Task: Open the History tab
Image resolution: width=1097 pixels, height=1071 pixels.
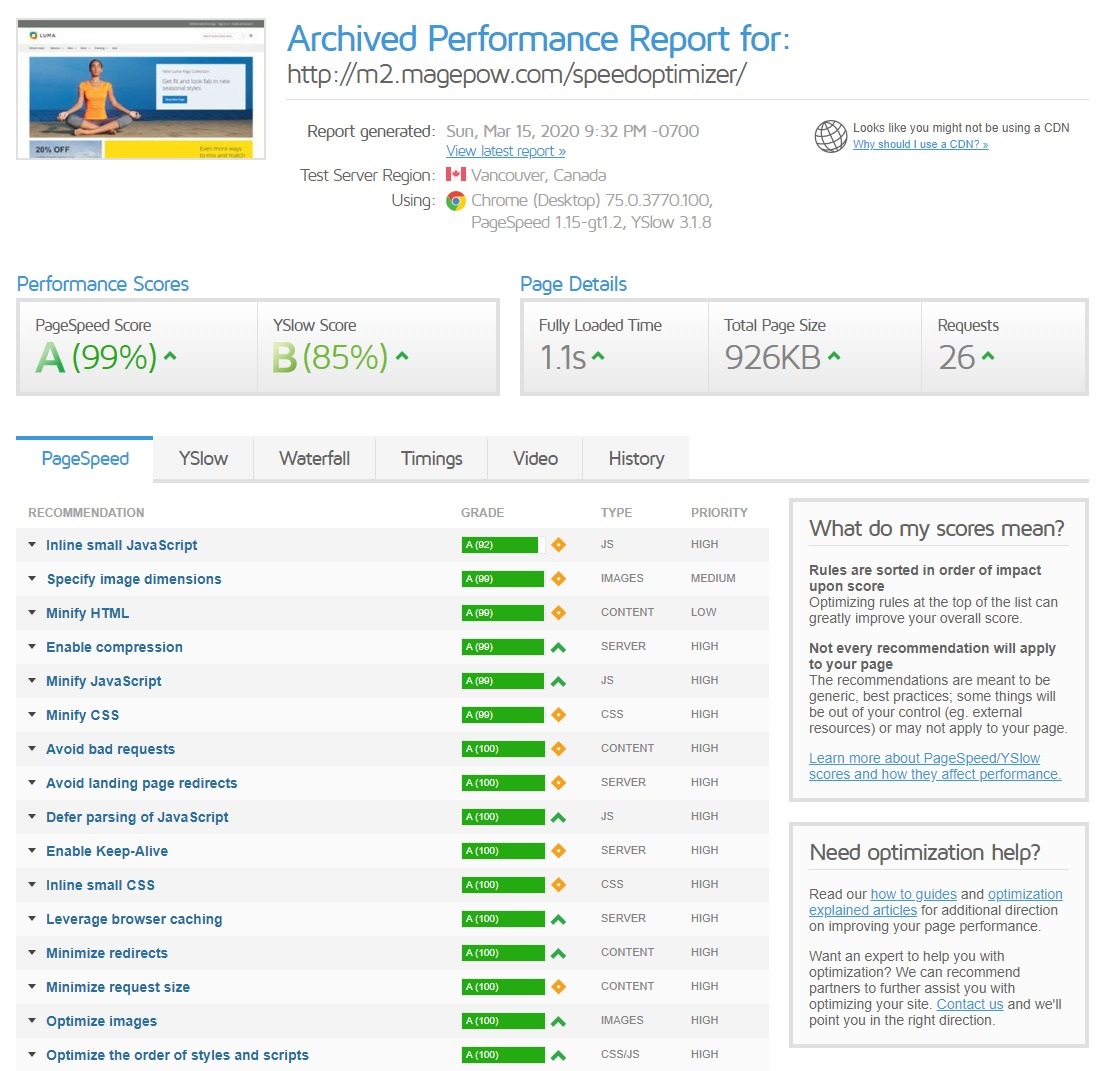Action: click(x=636, y=459)
